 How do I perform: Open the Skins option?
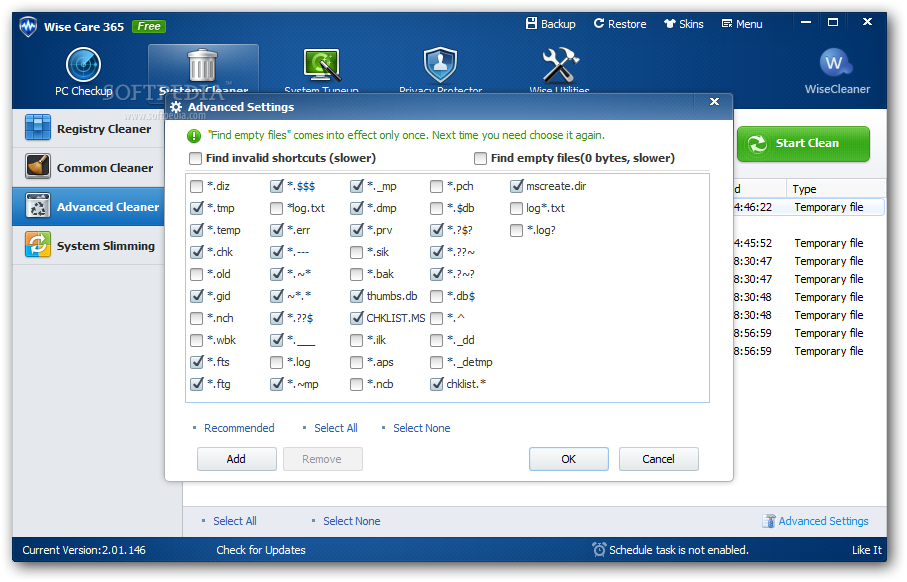click(x=684, y=24)
